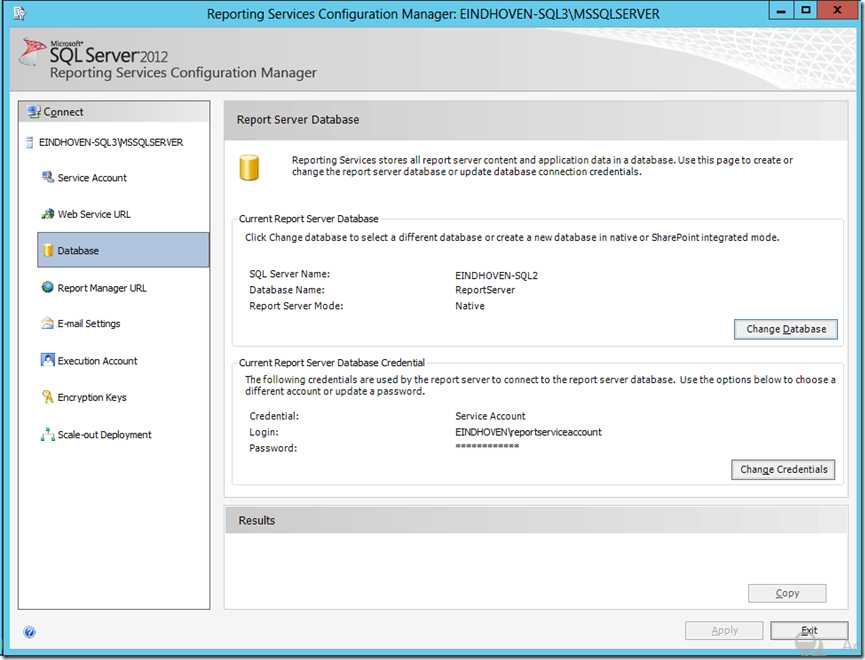Open the Scale-out Deployment page
Image resolution: width=865 pixels, height=660 pixels.
pos(104,435)
